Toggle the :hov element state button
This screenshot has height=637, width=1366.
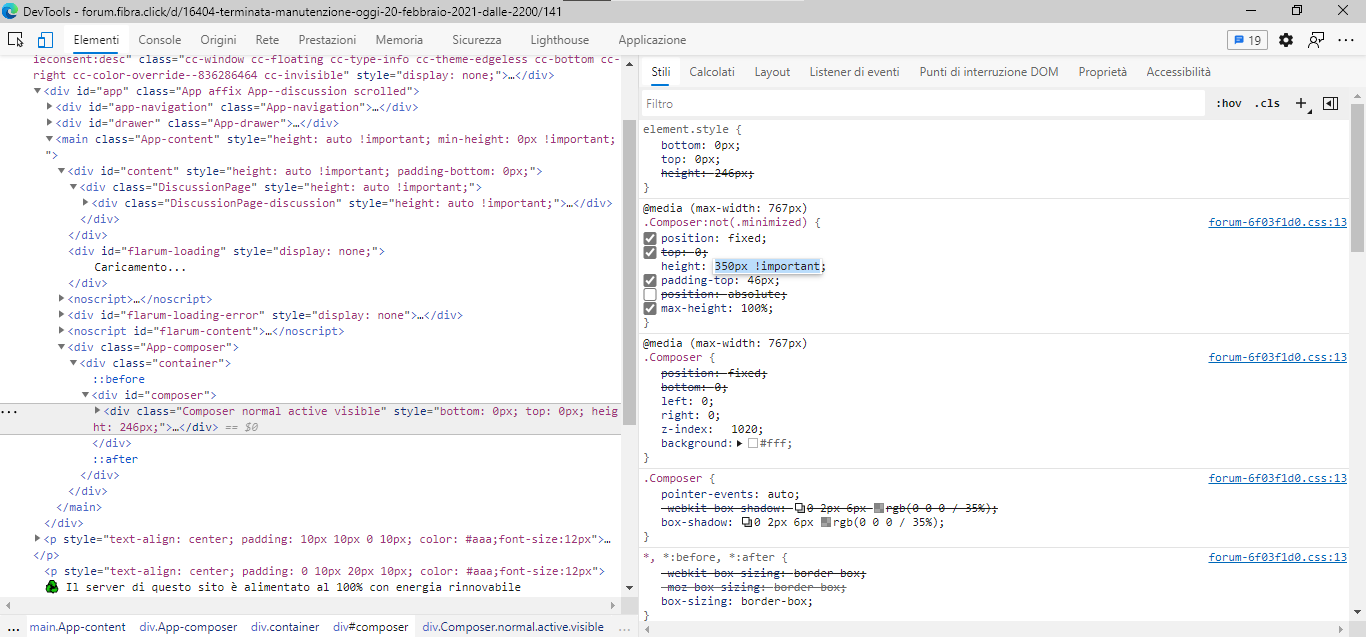[x=1229, y=103]
